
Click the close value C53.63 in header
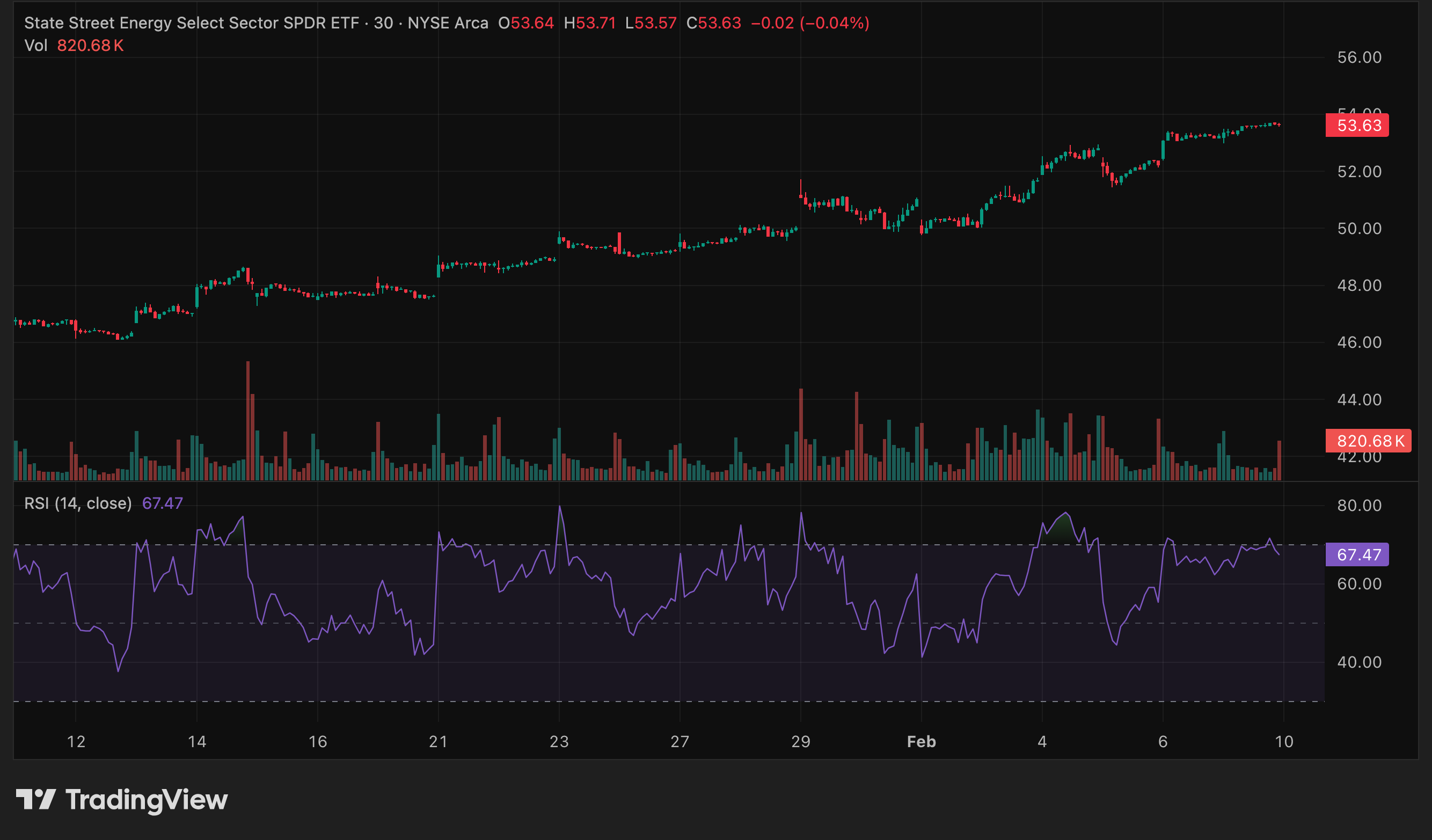click(x=714, y=23)
